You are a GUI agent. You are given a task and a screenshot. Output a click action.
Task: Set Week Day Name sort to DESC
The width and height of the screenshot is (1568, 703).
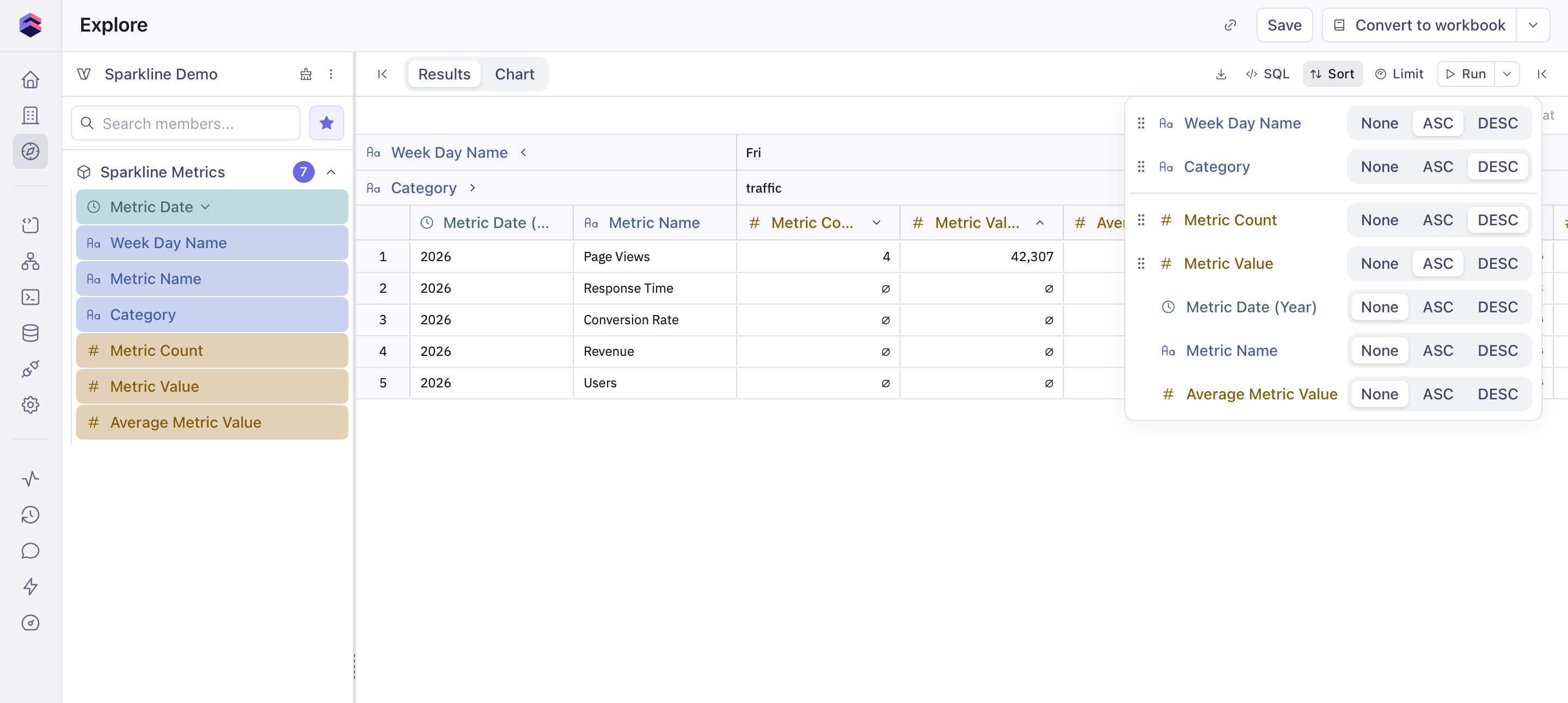tap(1497, 124)
